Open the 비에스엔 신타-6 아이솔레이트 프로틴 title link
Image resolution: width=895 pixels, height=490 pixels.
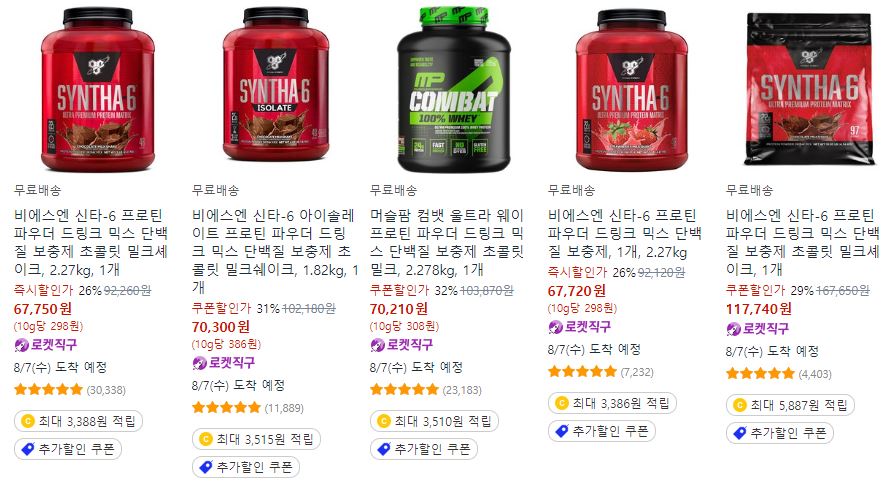click(x=275, y=251)
